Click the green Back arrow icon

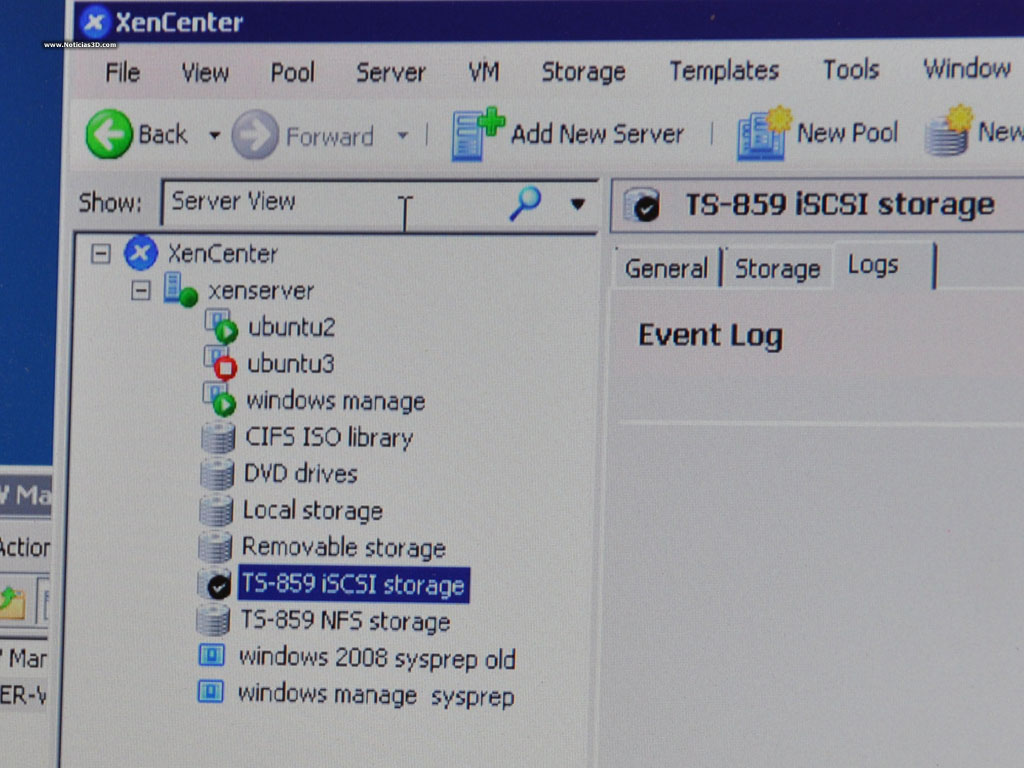pos(109,135)
